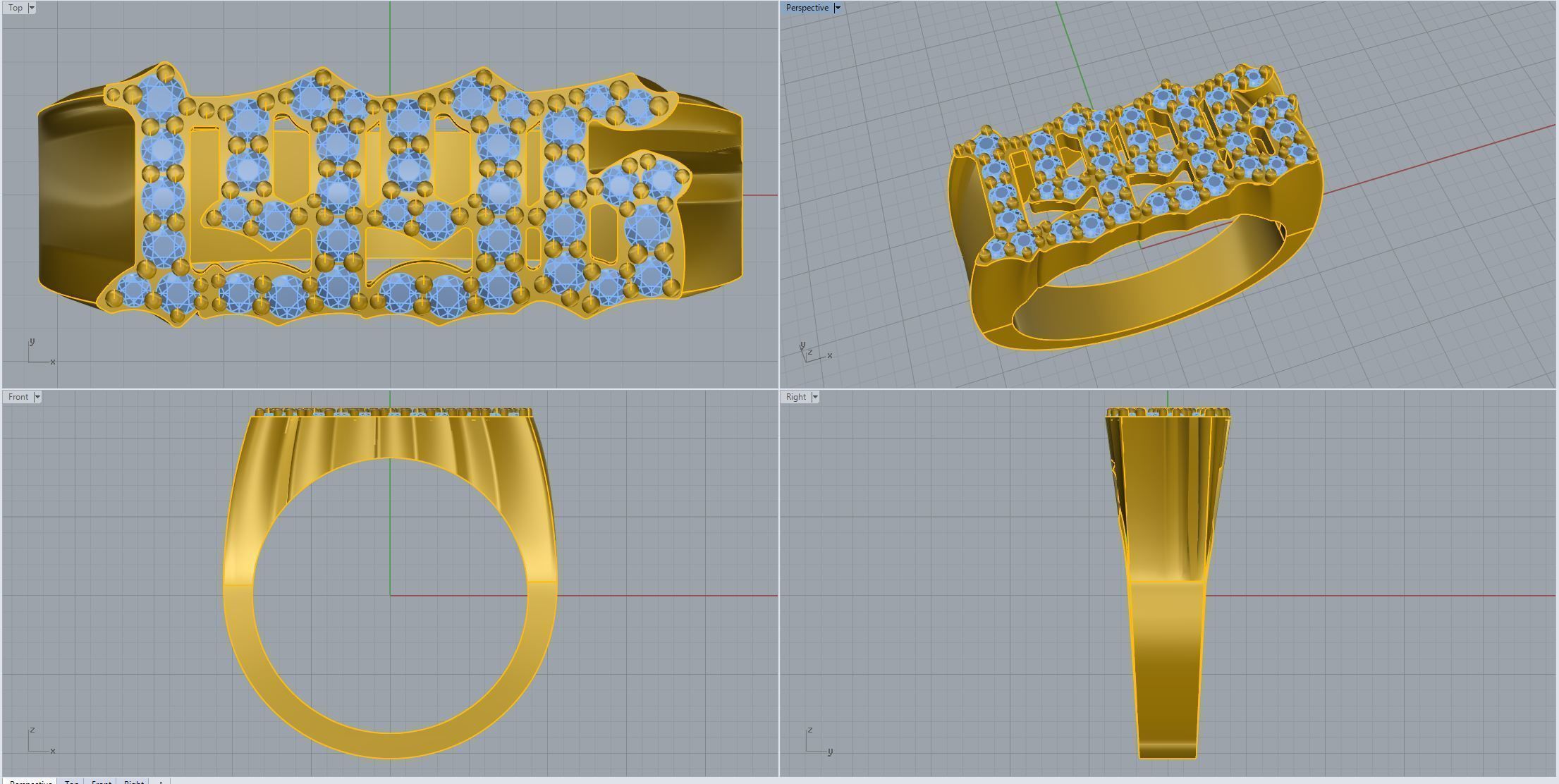Viewport: 1559px width, 784px height.
Task: Click the Right viewport title label
Action: point(795,397)
